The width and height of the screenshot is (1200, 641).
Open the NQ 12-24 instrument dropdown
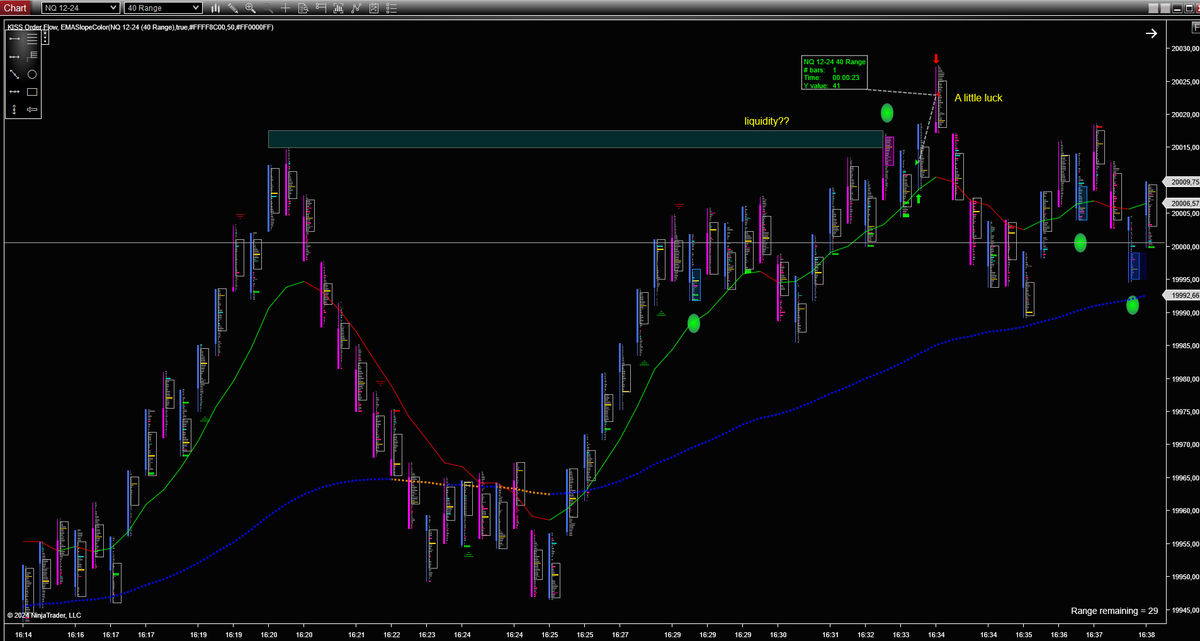tap(78, 8)
